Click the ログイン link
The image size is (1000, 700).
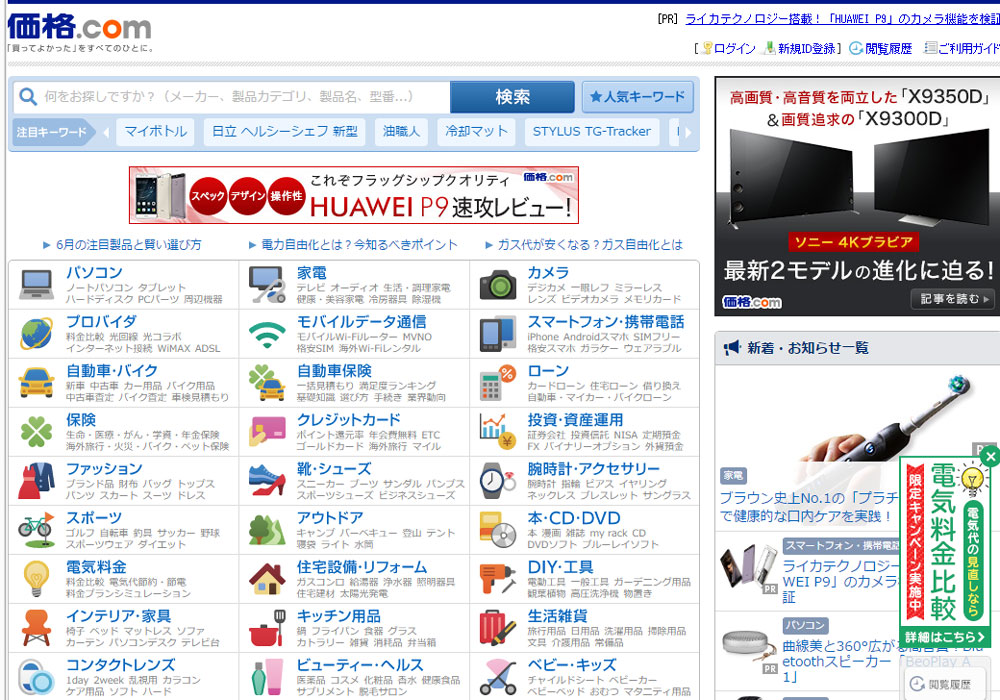[734, 48]
